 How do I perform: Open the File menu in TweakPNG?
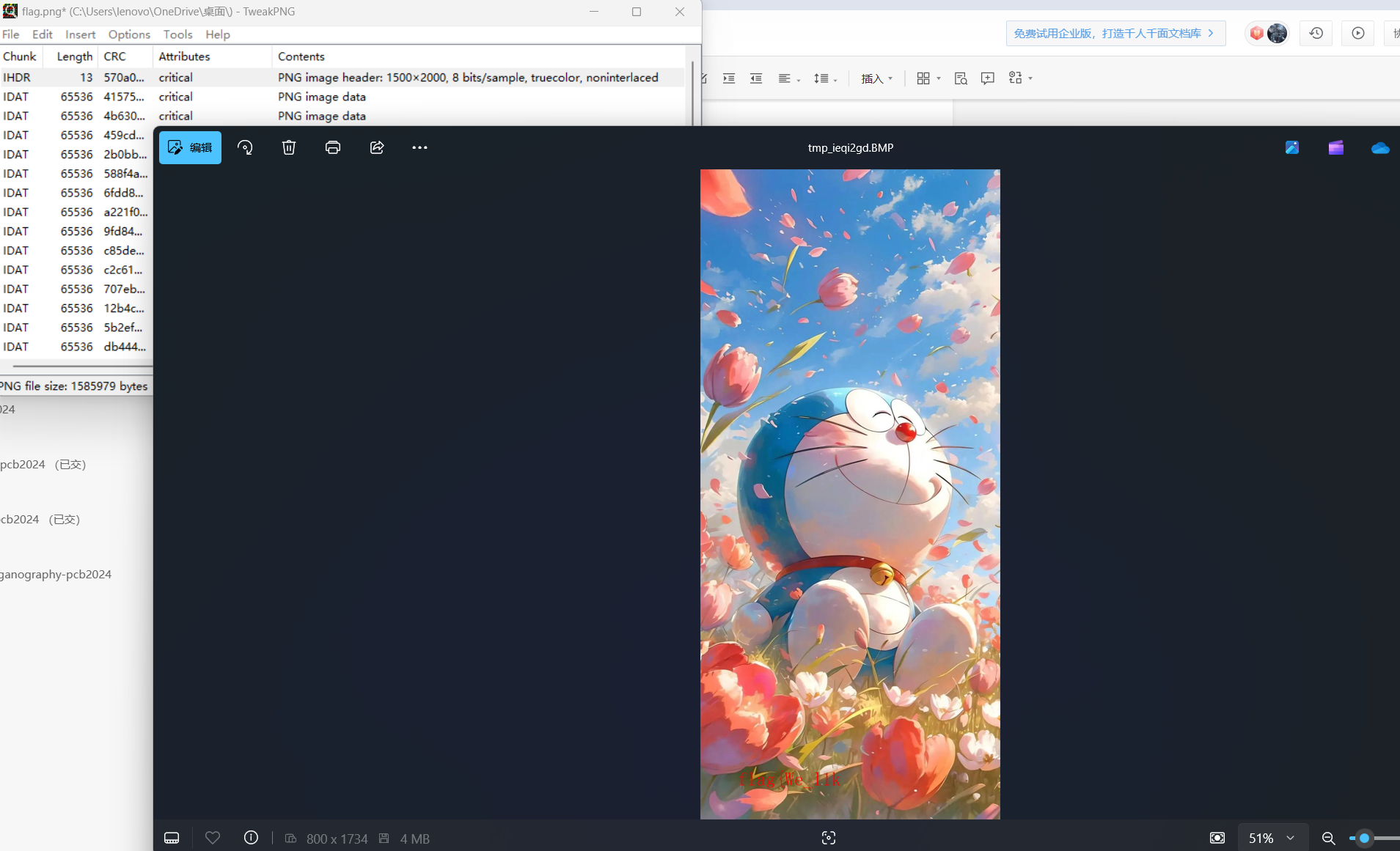point(11,34)
